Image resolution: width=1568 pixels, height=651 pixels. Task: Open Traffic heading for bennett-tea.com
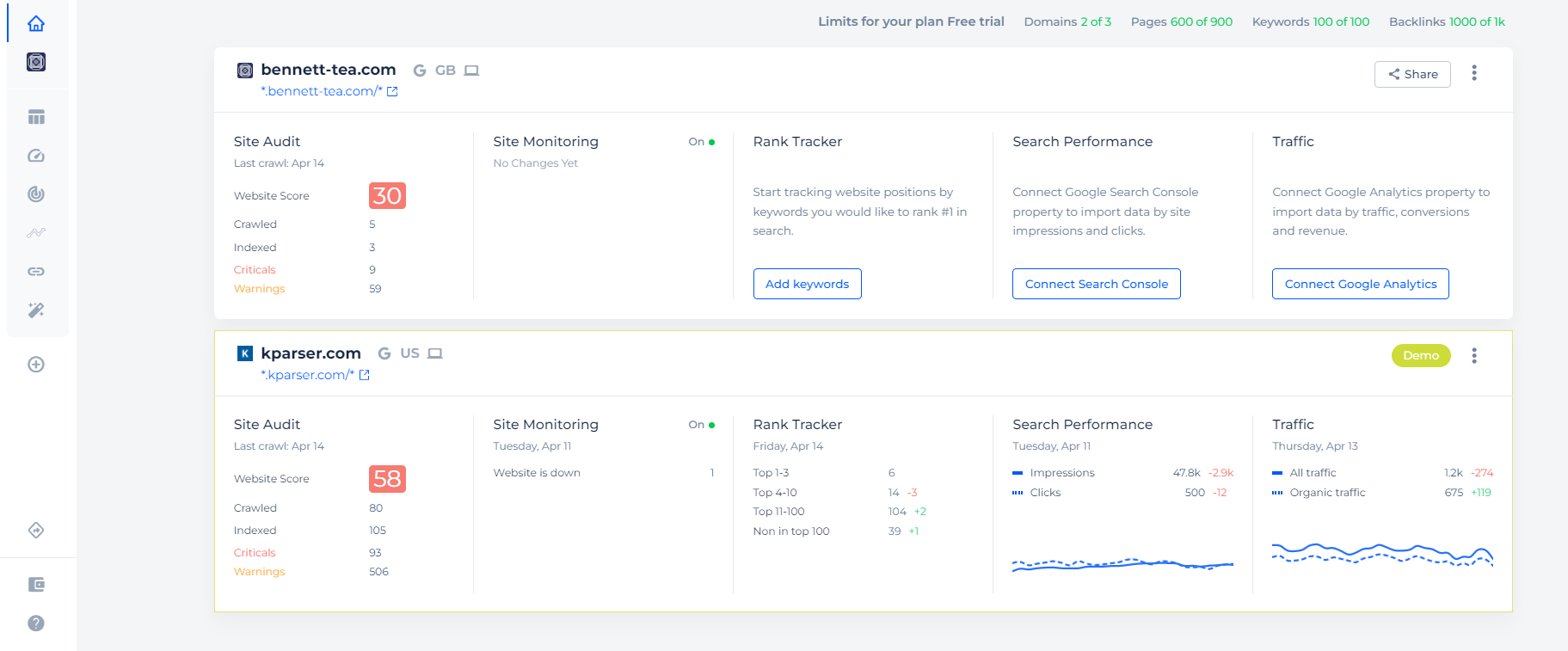1293,142
